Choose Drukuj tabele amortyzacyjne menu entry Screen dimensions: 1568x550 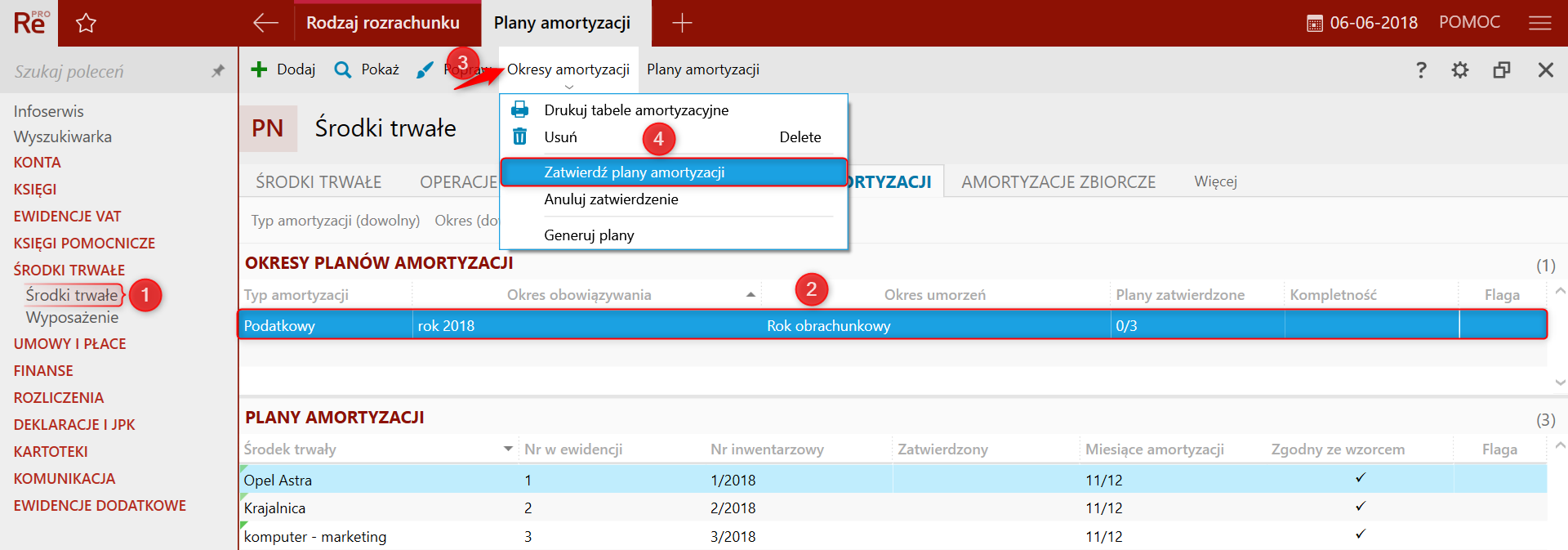[x=674, y=110]
